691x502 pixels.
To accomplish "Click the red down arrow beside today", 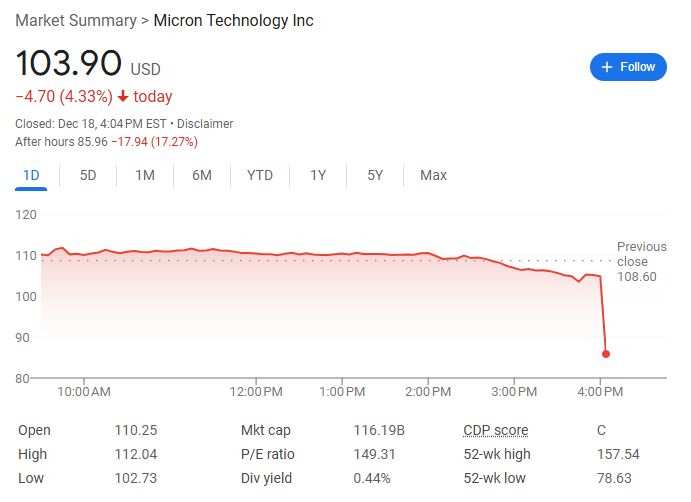I will pos(123,97).
